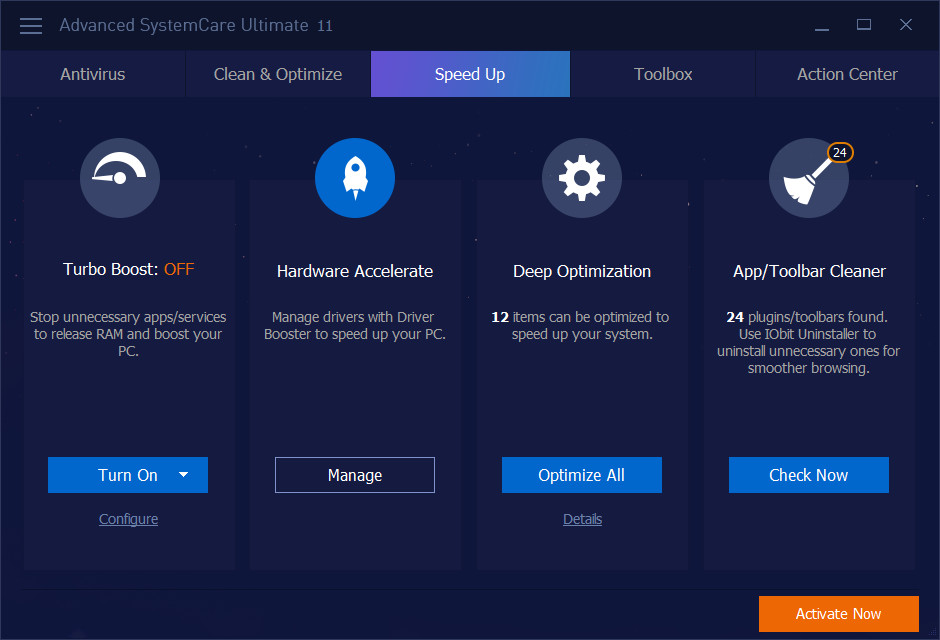Open the hamburger main menu
The width and height of the screenshot is (940, 640).
tap(31, 26)
